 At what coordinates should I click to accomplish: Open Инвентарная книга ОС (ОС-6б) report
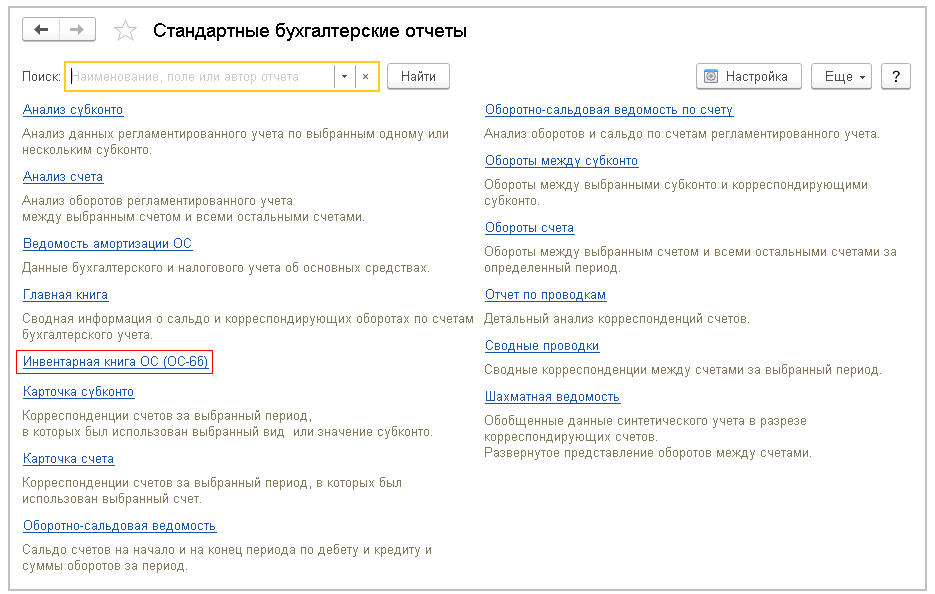point(115,361)
